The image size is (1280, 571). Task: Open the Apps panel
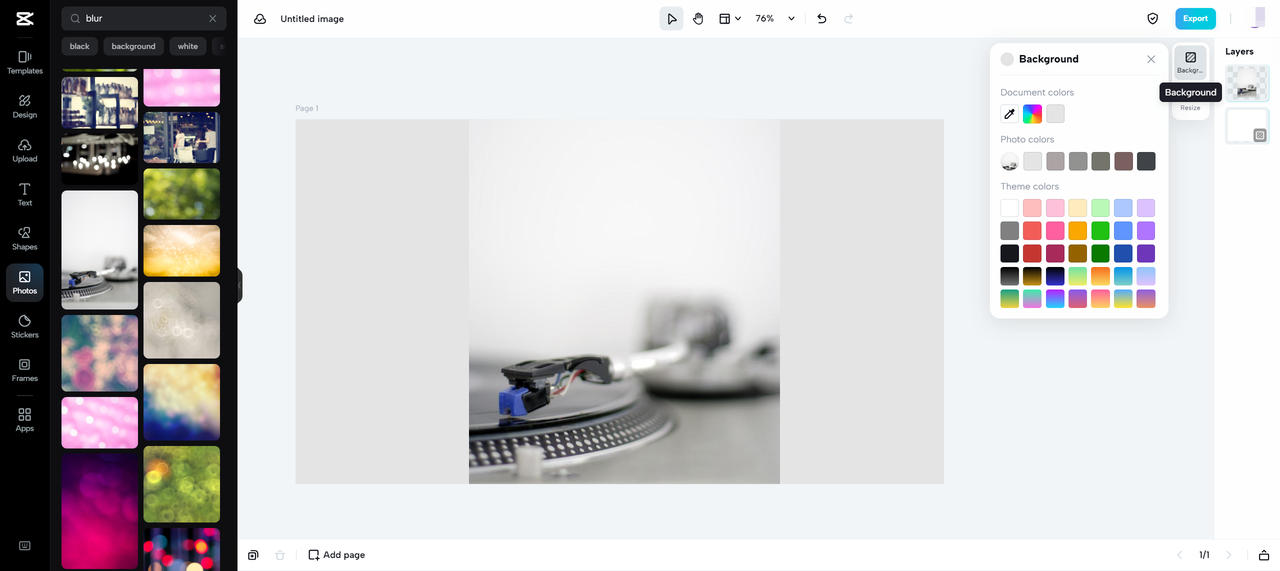(x=25, y=419)
